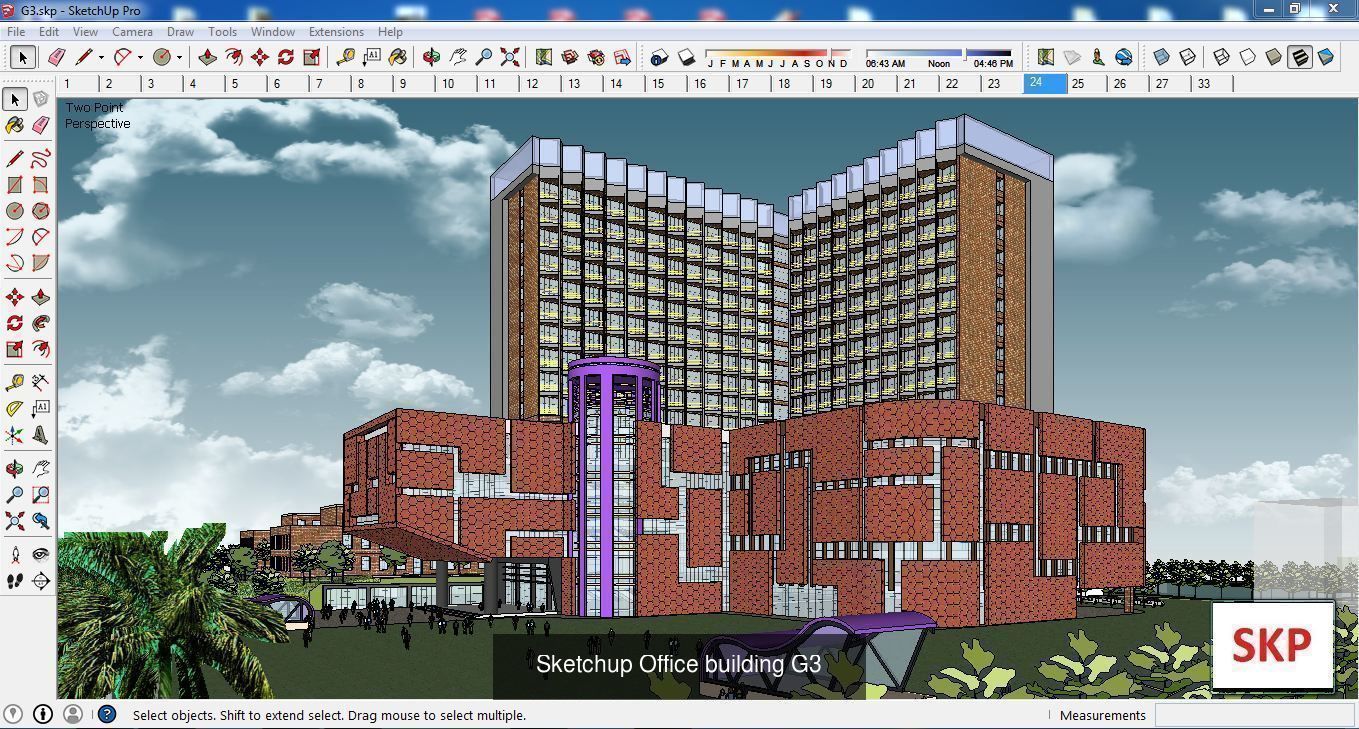
Task: Switch to Monochrome face style
Action: (1325, 57)
